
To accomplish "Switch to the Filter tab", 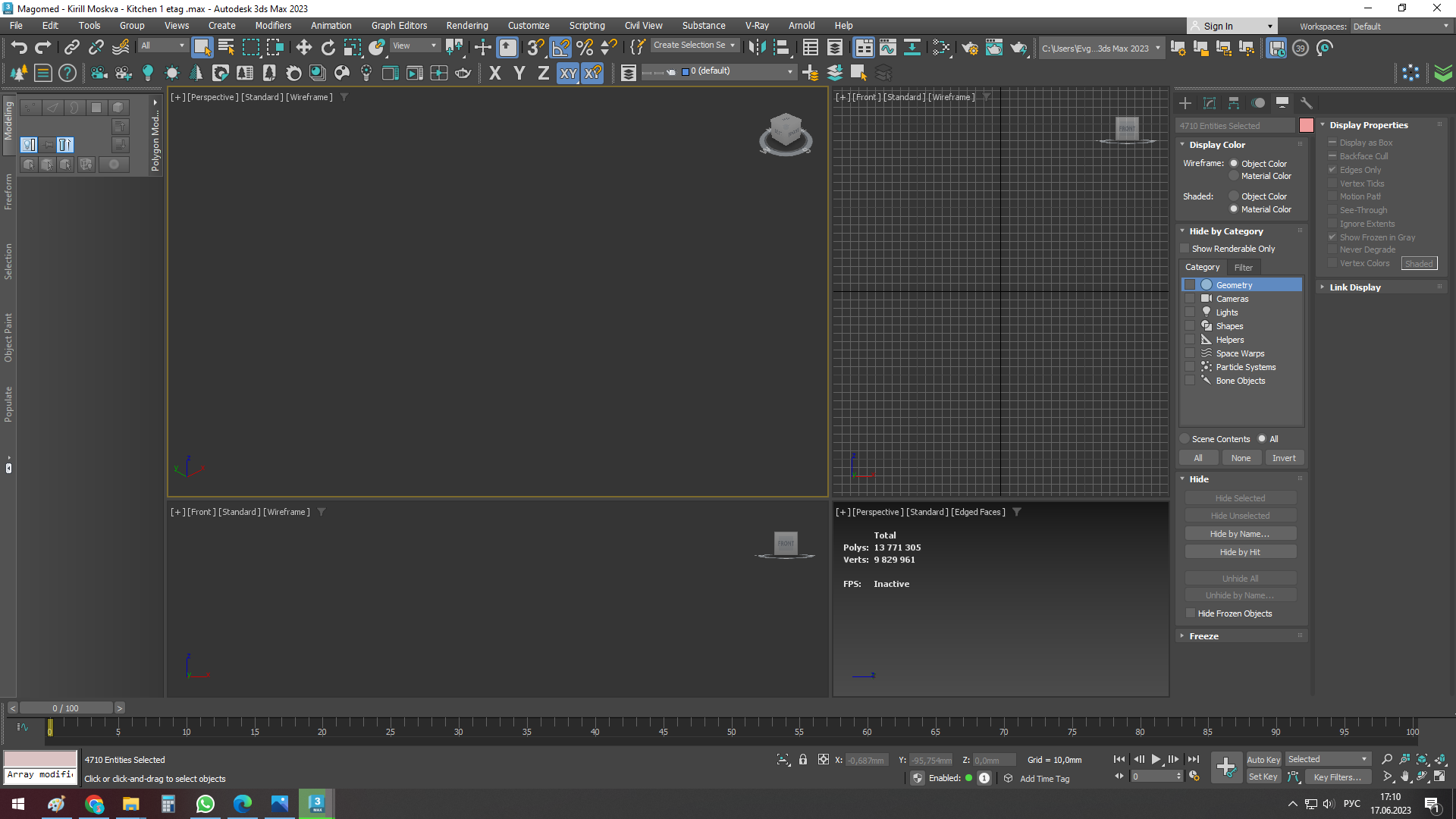I will [1243, 268].
